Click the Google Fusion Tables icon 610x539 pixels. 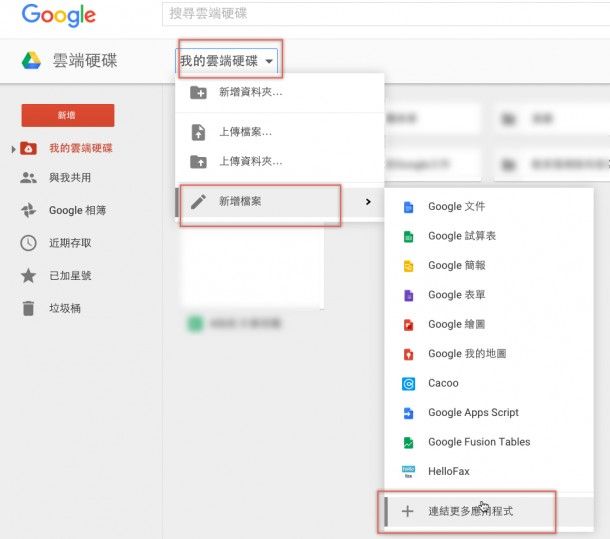(408, 442)
